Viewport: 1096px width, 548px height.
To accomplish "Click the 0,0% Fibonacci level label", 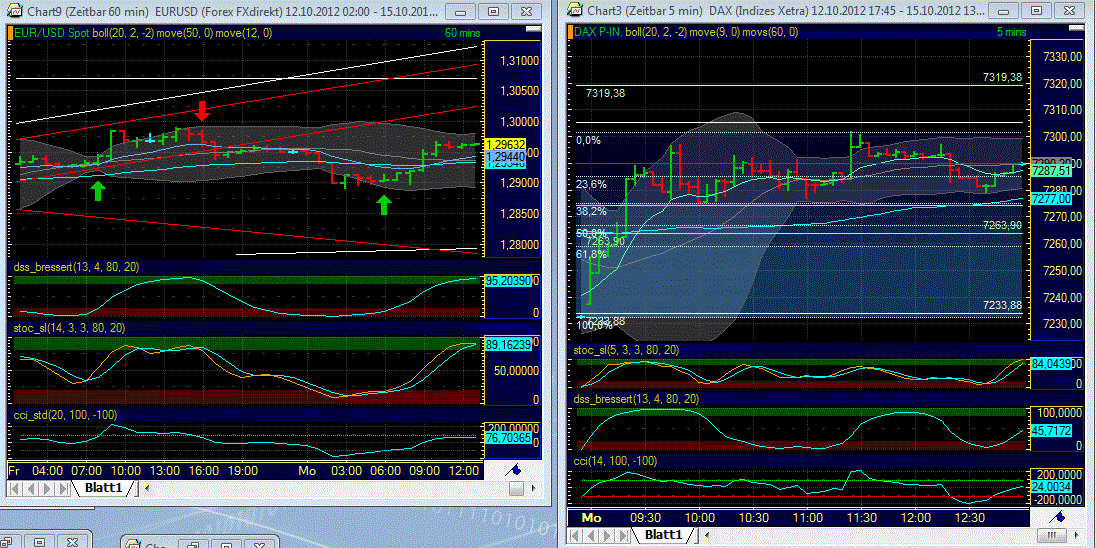I will (589, 140).
